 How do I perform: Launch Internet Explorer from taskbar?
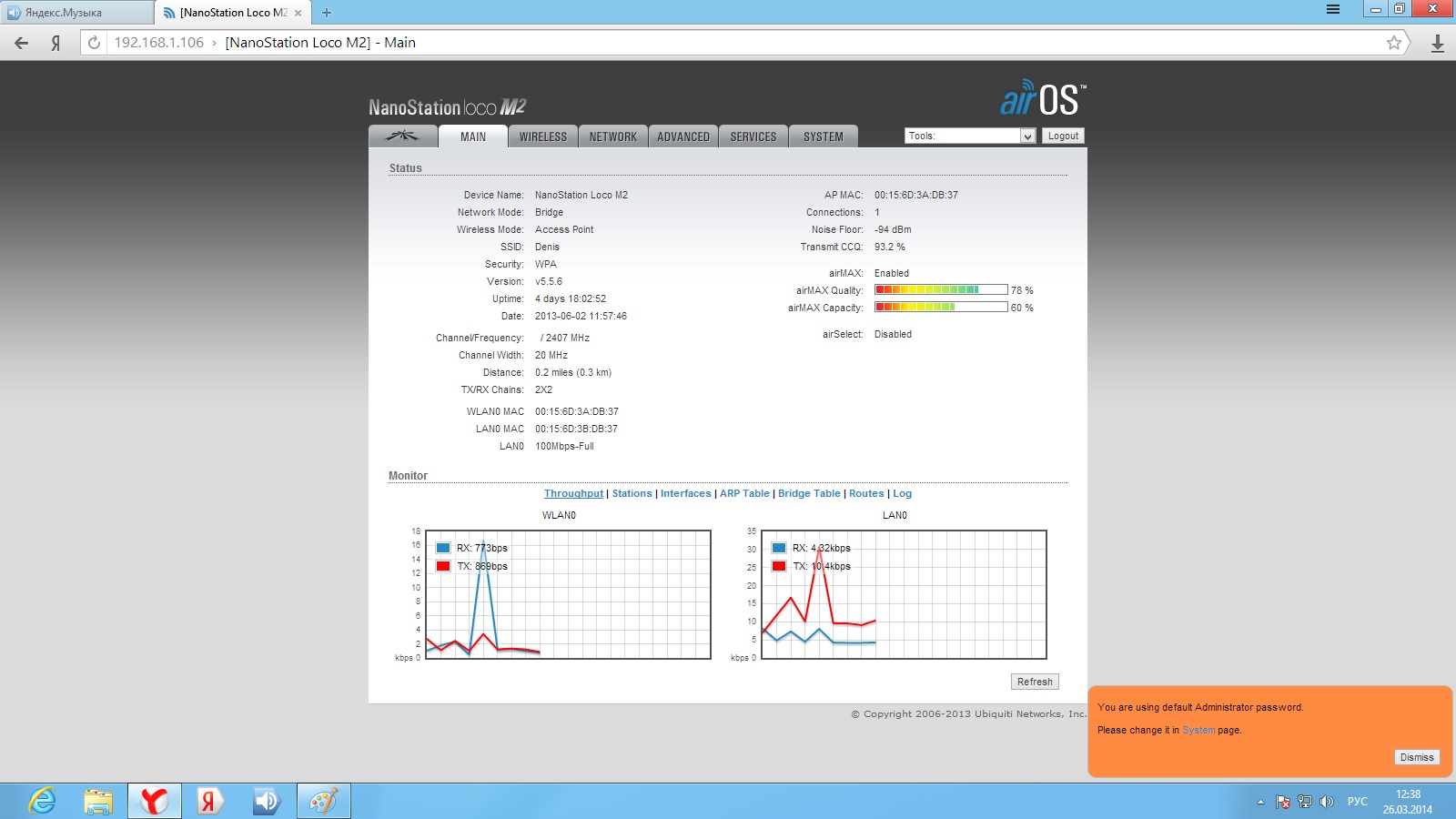click(43, 801)
